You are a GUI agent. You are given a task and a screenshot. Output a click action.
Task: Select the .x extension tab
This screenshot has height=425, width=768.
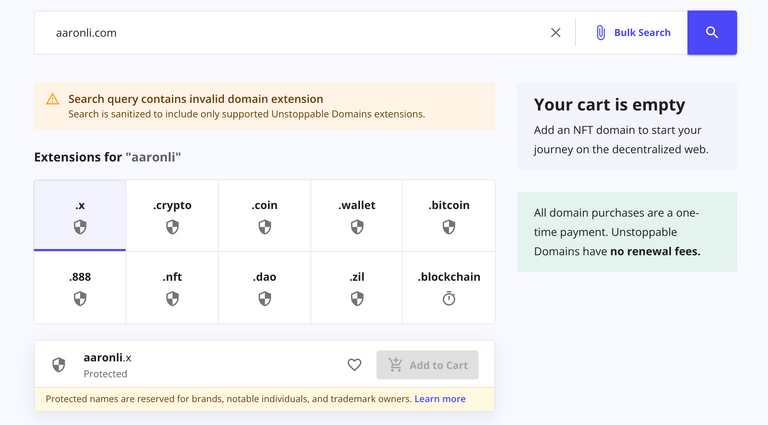(80, 215)
